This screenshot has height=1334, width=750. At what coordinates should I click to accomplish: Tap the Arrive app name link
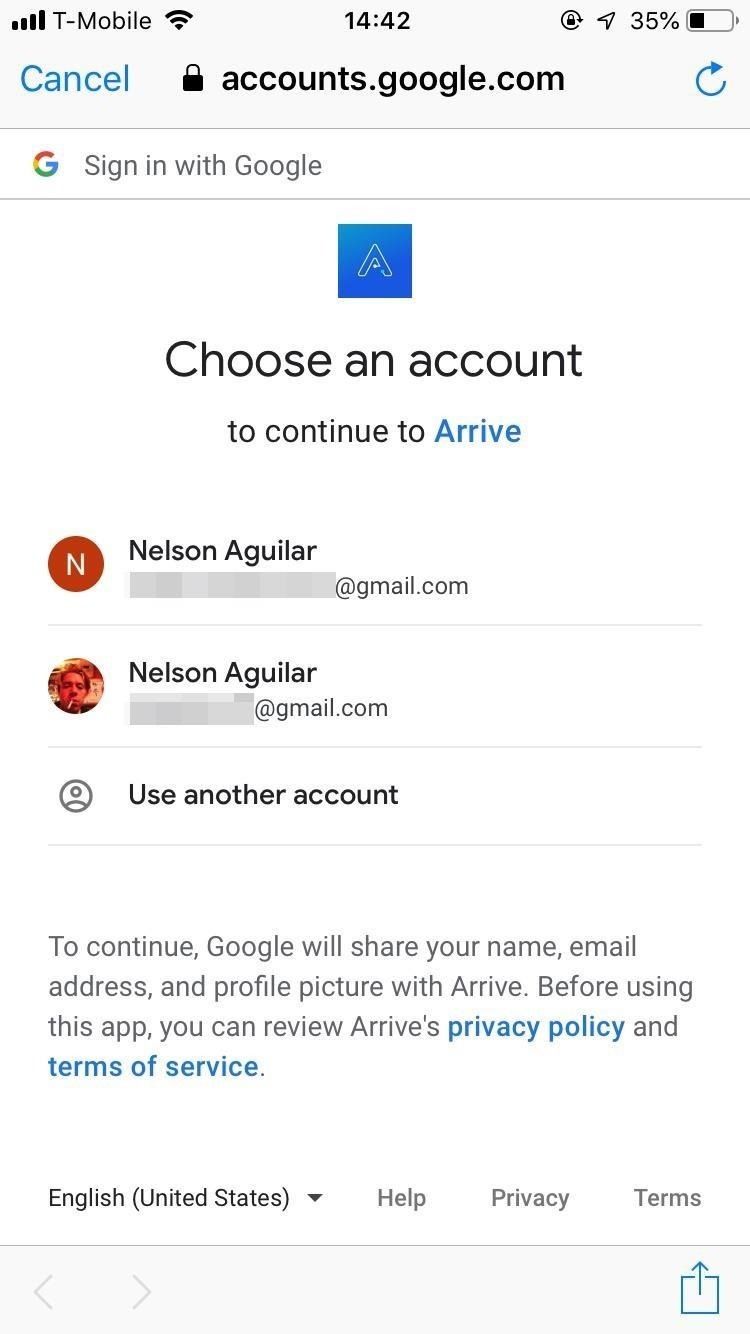click(478, 432)
